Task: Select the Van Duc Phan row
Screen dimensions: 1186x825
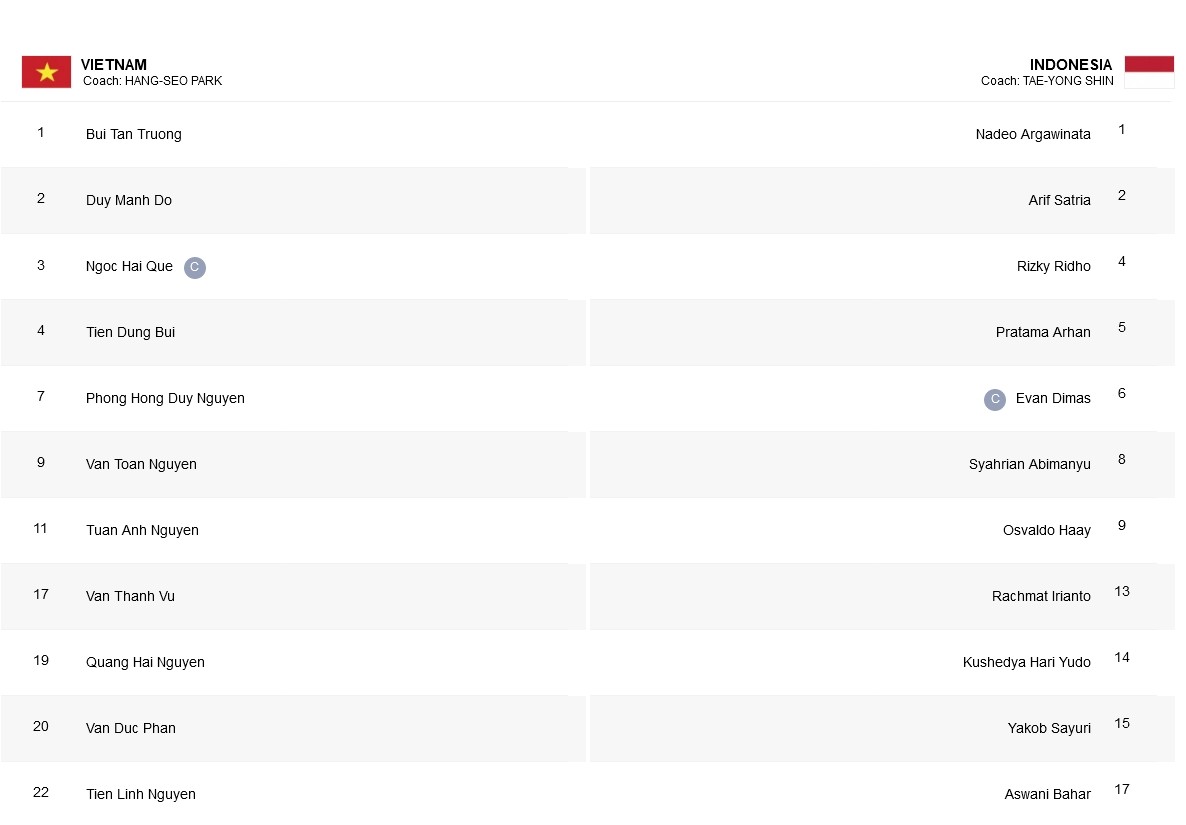Action: pyautogui.click(x=293, y=728)
